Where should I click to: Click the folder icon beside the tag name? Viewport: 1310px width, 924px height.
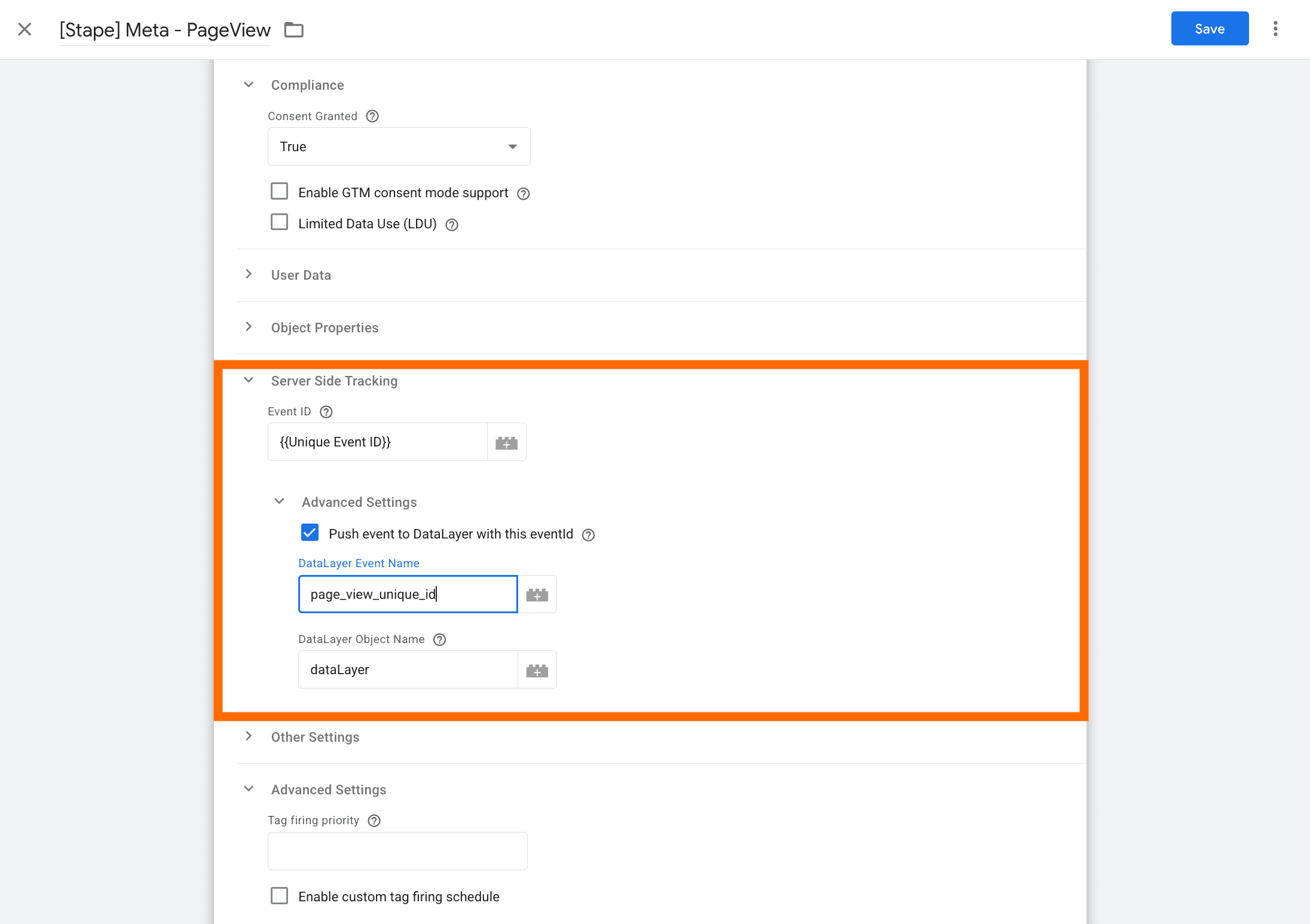pos(293,29)
